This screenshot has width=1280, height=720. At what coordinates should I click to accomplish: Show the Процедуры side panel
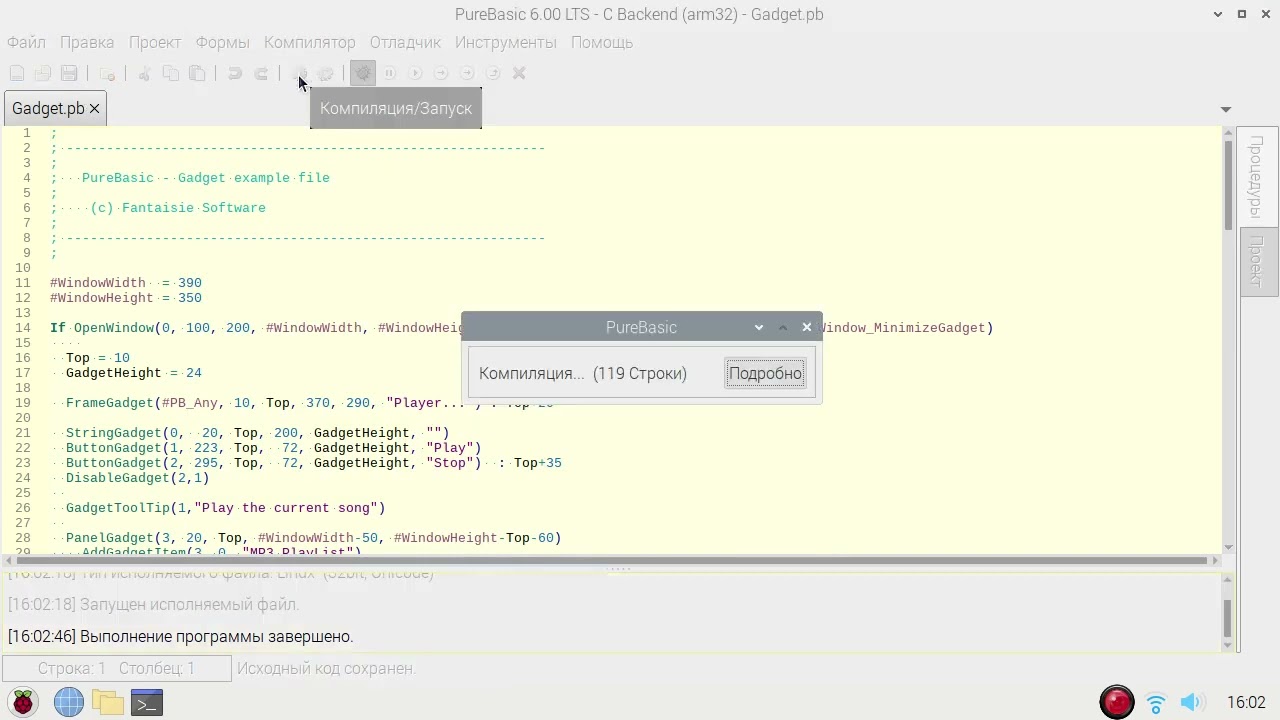click(x=1258, y=176)
